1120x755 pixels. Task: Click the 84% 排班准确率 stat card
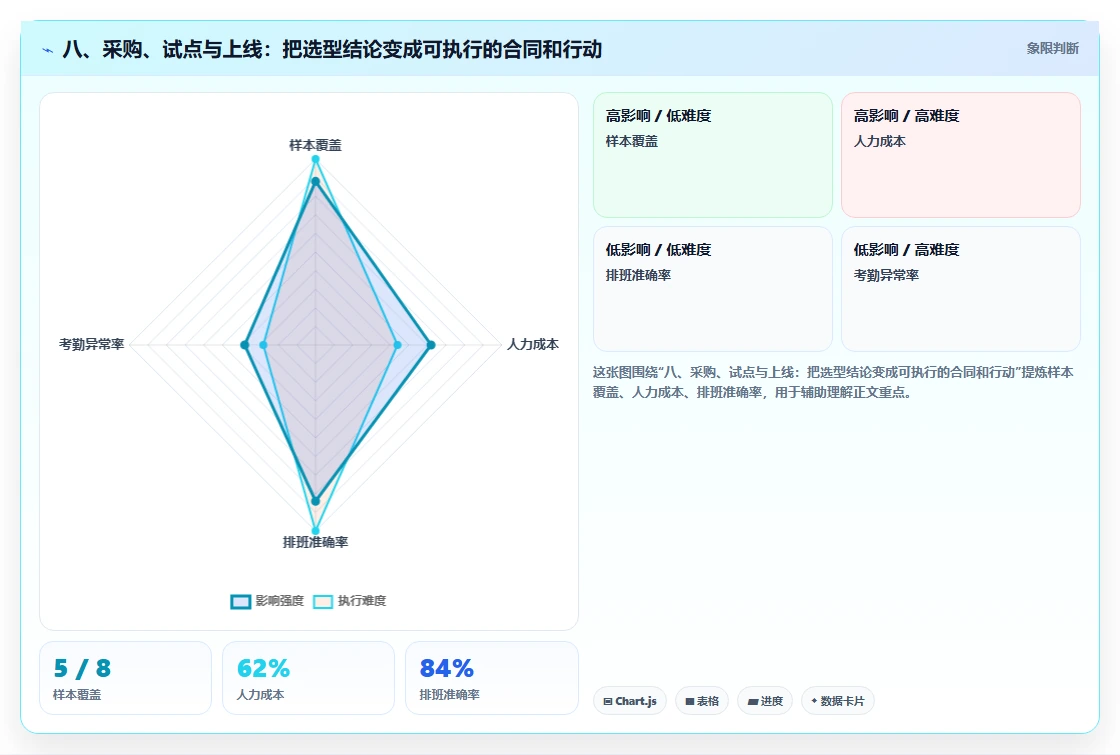click(491, 678)
